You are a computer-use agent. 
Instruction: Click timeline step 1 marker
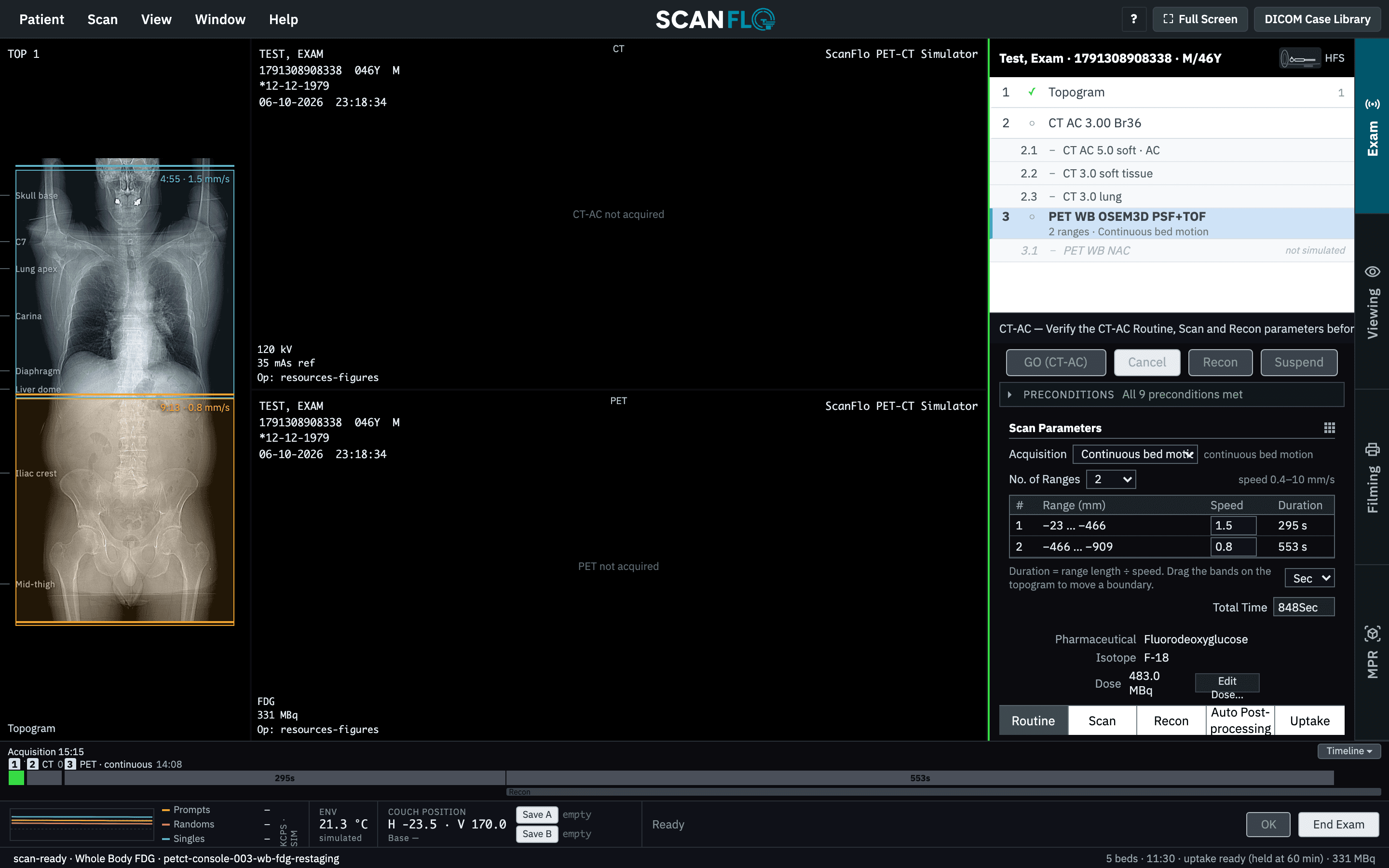[x=14, y=764]
